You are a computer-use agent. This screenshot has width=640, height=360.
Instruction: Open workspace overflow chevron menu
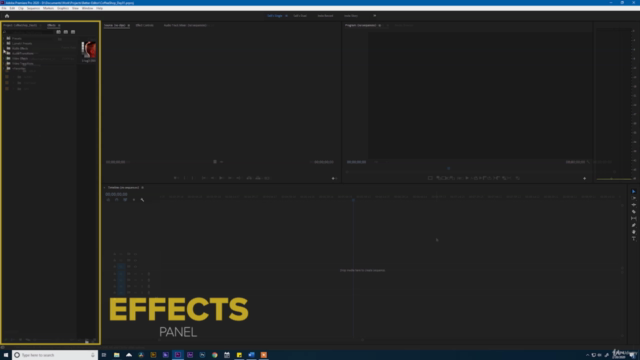click(x=375, y=16)
